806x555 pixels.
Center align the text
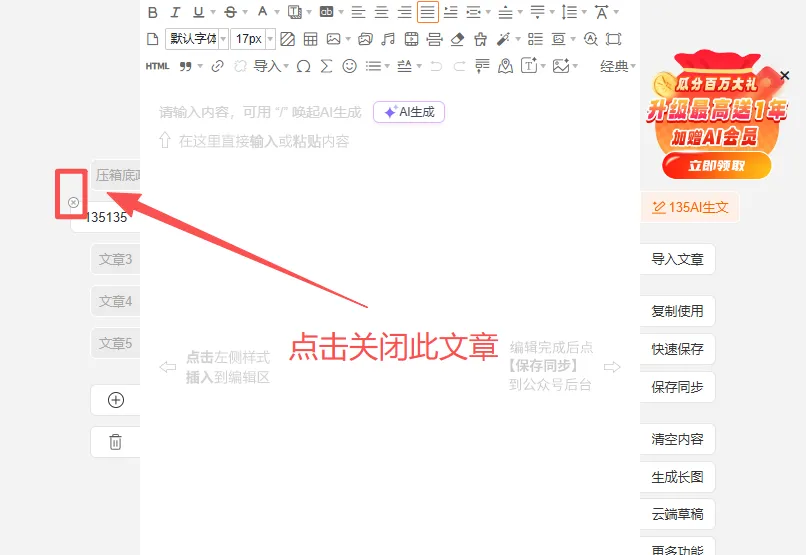coord(381,12)
